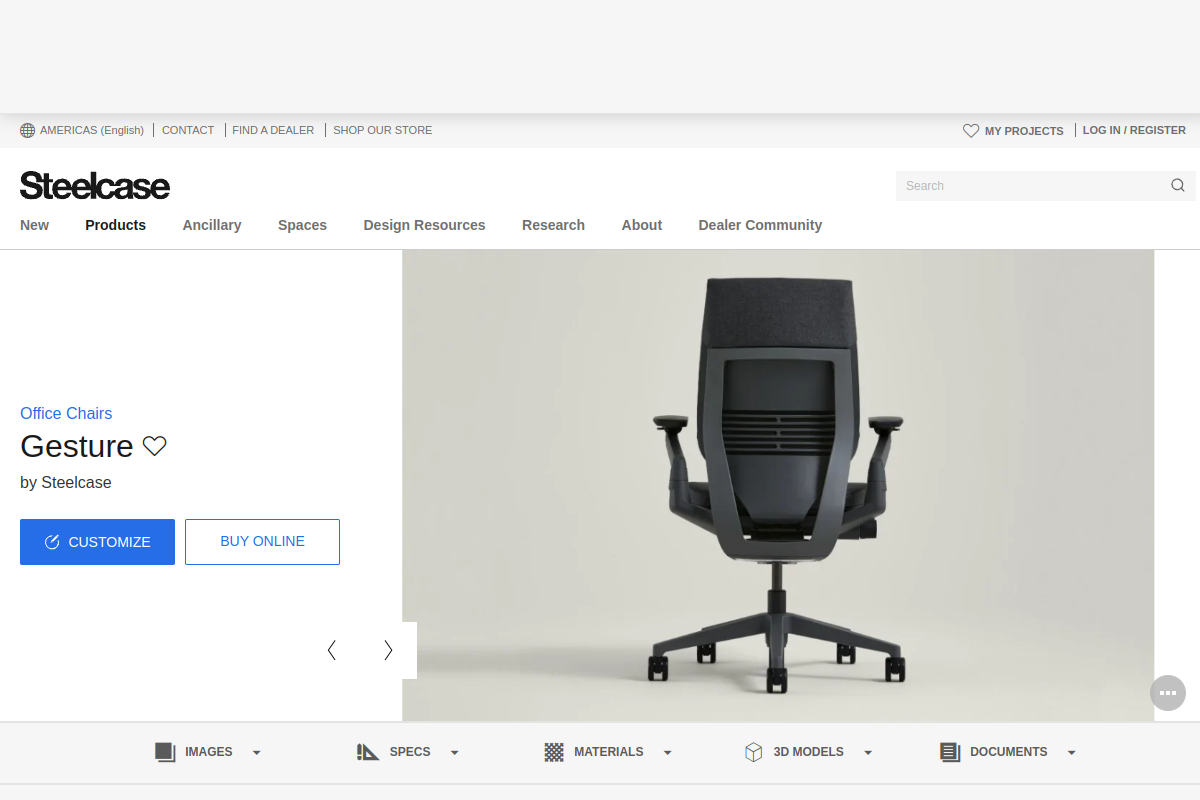
Task: Open the Find a Dealer link
Action: [x=273, y=130]
